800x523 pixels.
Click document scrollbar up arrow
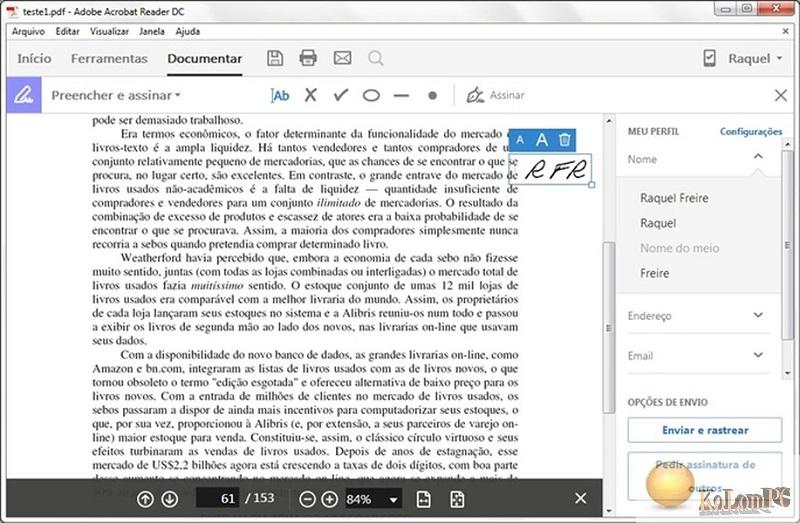(x=609, y=121)
